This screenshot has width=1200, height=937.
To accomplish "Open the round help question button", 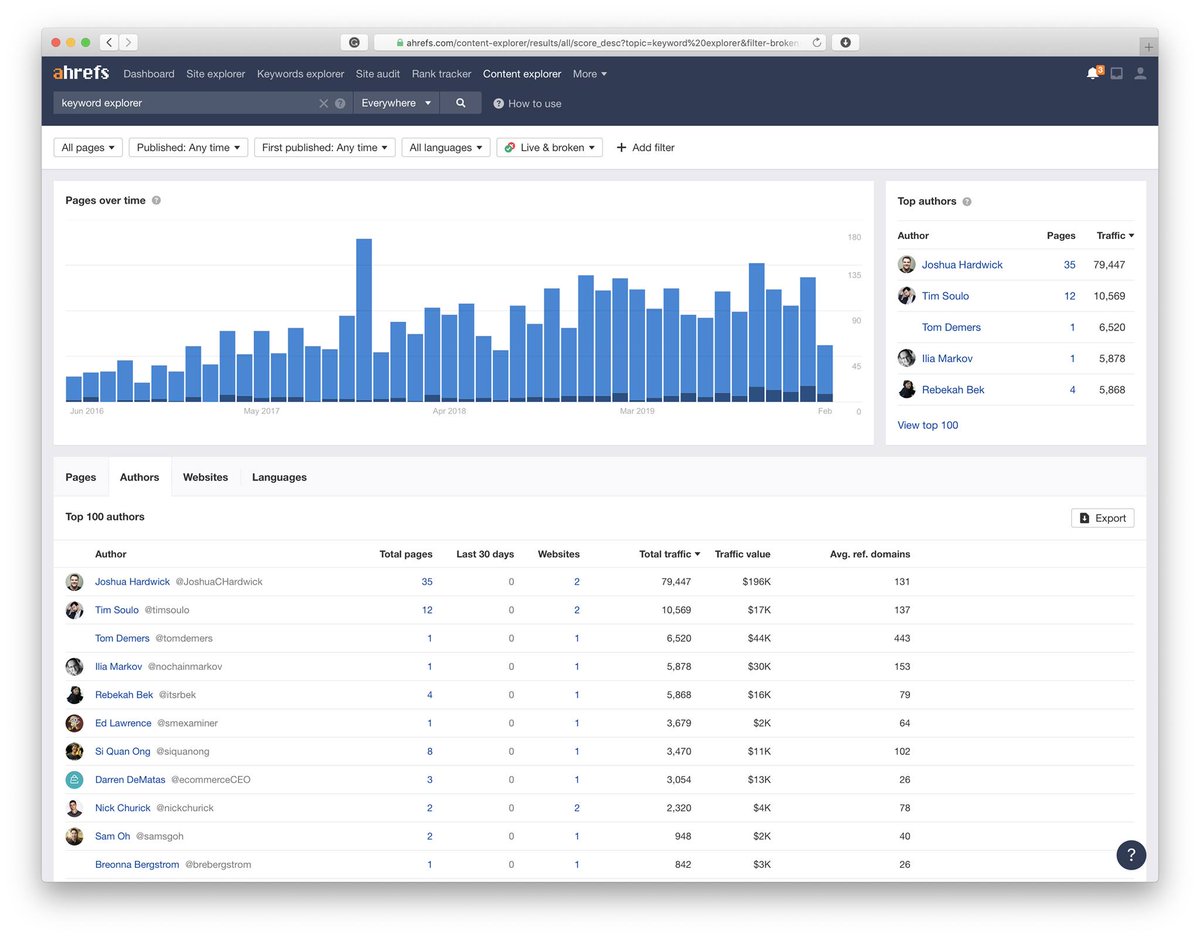I will tap(1131, 855).
